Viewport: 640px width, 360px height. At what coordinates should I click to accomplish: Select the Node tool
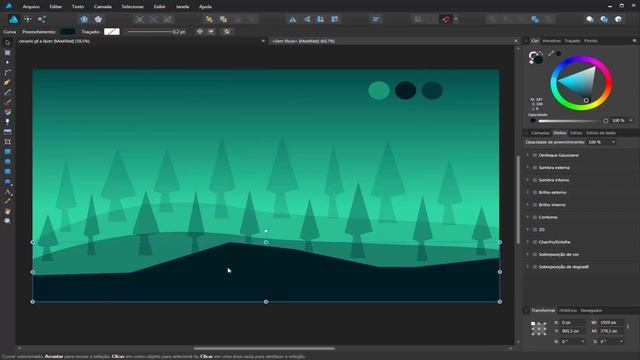[x=7, y=62]
